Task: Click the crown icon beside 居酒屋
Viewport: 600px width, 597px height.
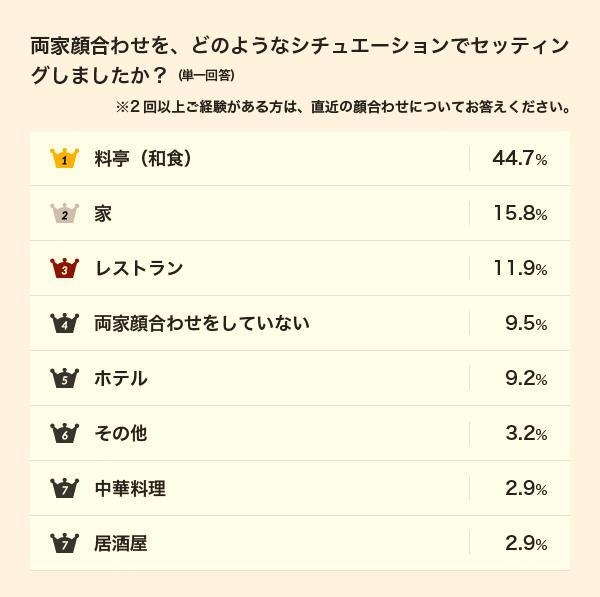Action: pyautogui.click(x=64, y=543)
